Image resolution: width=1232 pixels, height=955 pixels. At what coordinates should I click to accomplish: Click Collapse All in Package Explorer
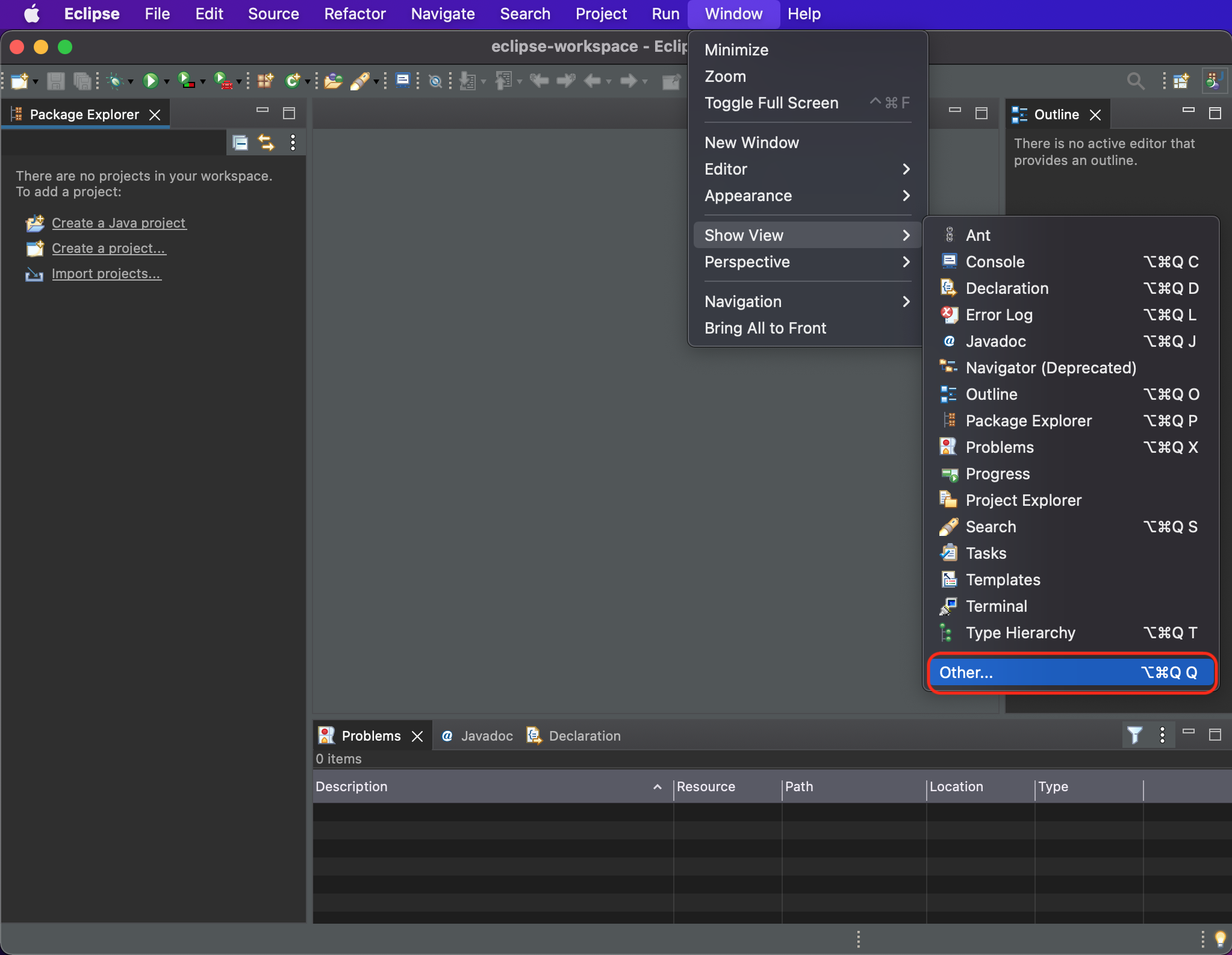click(240, 143)
